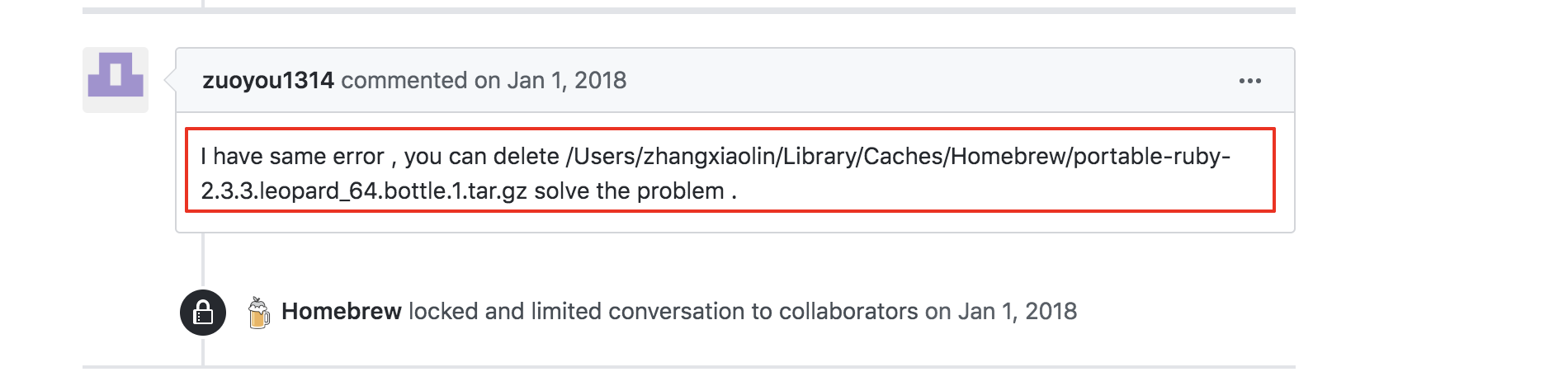Image resolution: width=1568 pixels, height=386 pixels.
Task: Click the black padlock locked-event icon
Action: tap(203, 313)
